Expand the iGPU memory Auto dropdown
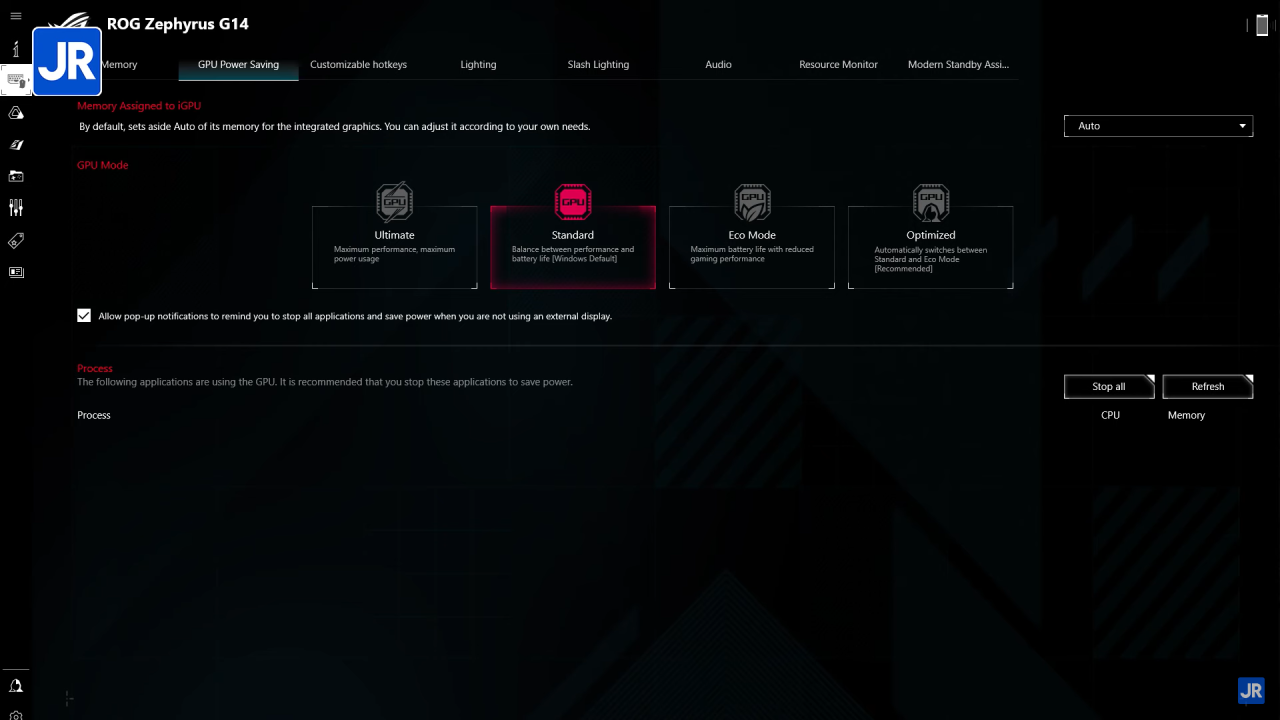This screenshot has height=720, width=1280. [1158, 126]
